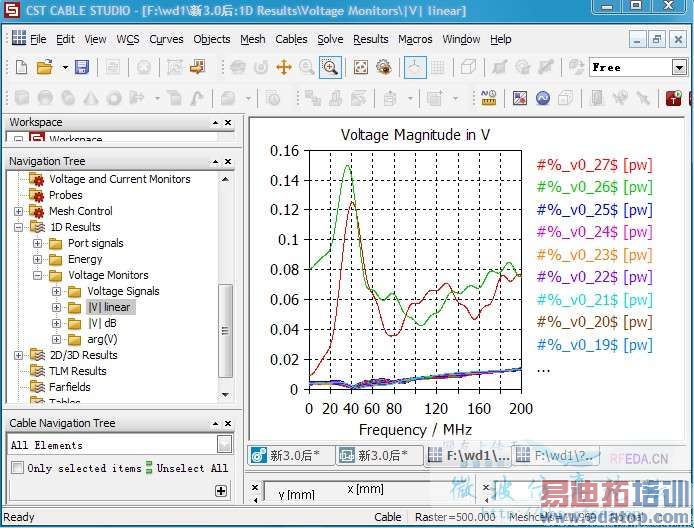Viewport: 694px width, 528px height.
Task: Click the New file icon
Action: point(21,67)
